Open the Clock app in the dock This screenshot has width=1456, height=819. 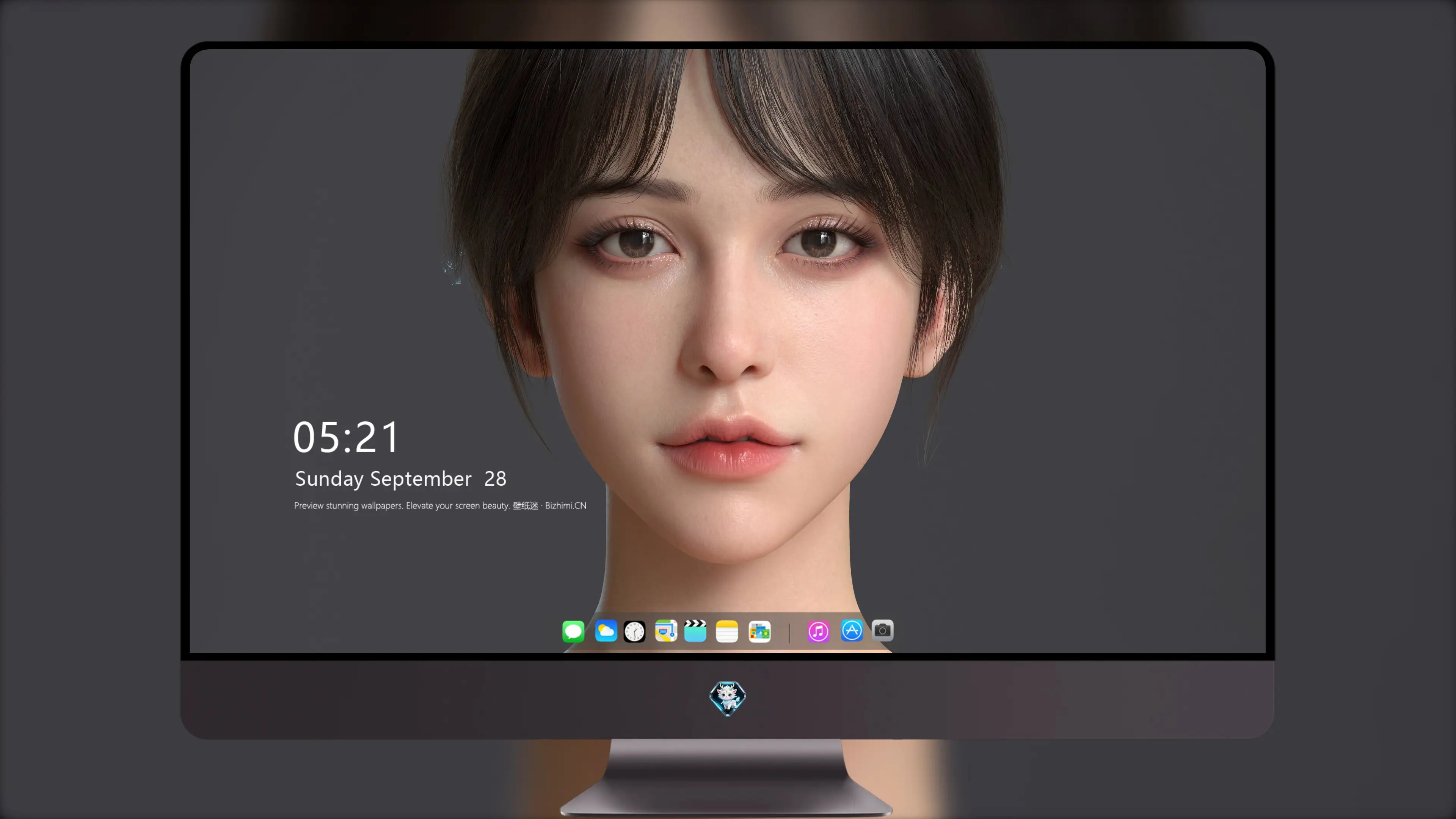coord(634,631)
